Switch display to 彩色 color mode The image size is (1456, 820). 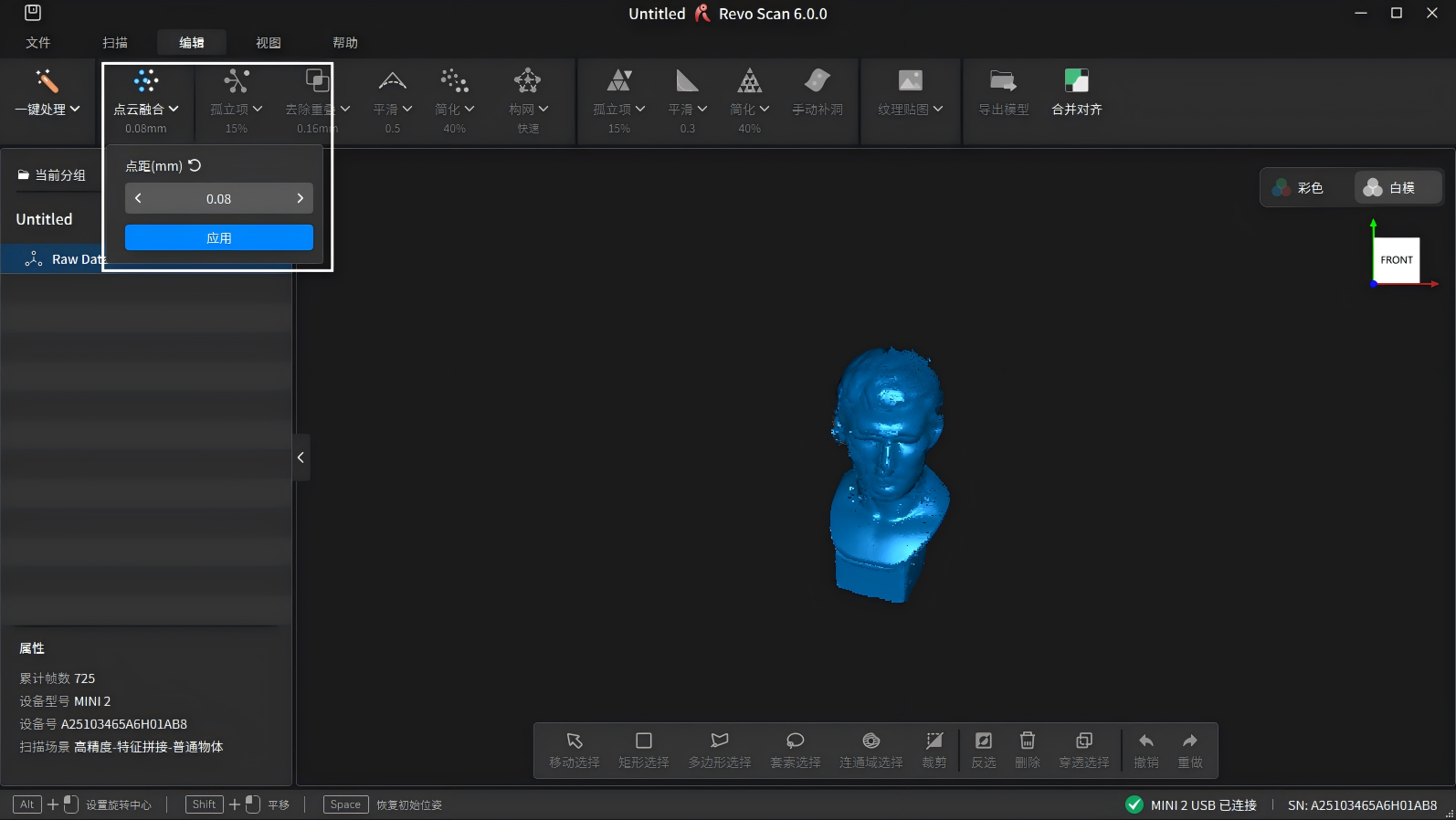(x=1299, y=187)
